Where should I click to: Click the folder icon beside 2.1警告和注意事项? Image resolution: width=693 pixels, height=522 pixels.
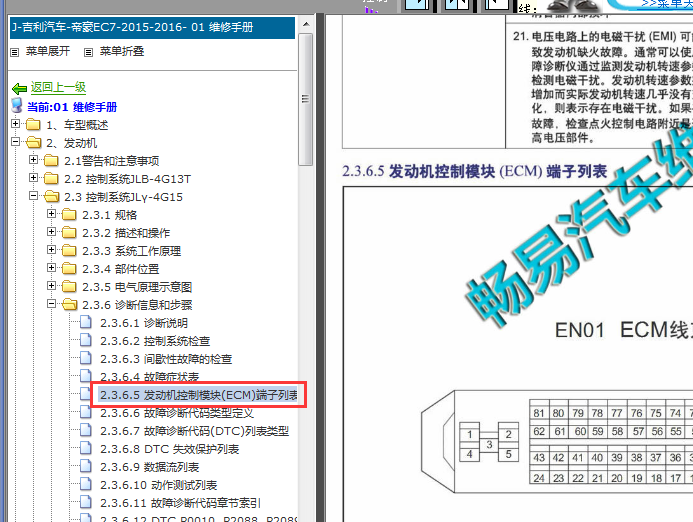[x=51, y=161]
